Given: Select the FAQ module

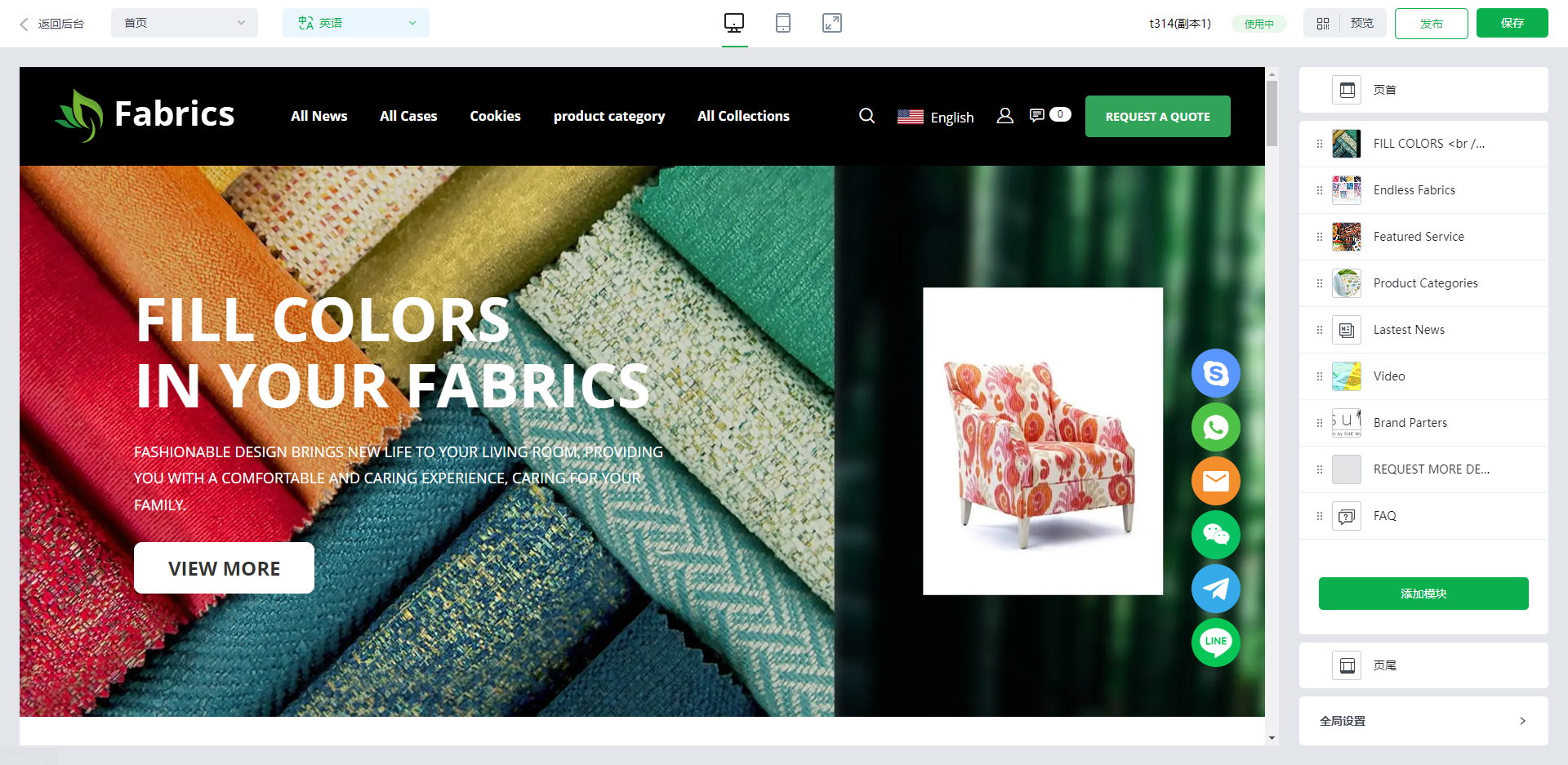Looking at the screenshot, I should click(1423, 516).
